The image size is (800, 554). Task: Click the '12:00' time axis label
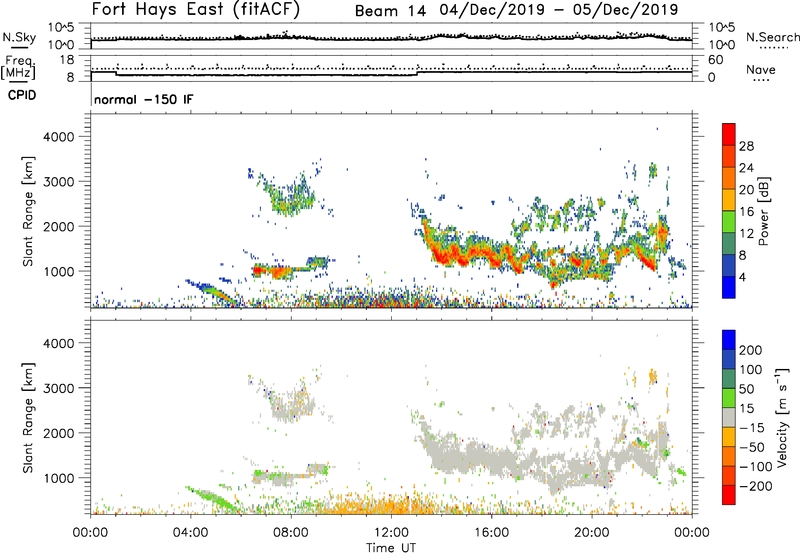(x=391, y=533)
